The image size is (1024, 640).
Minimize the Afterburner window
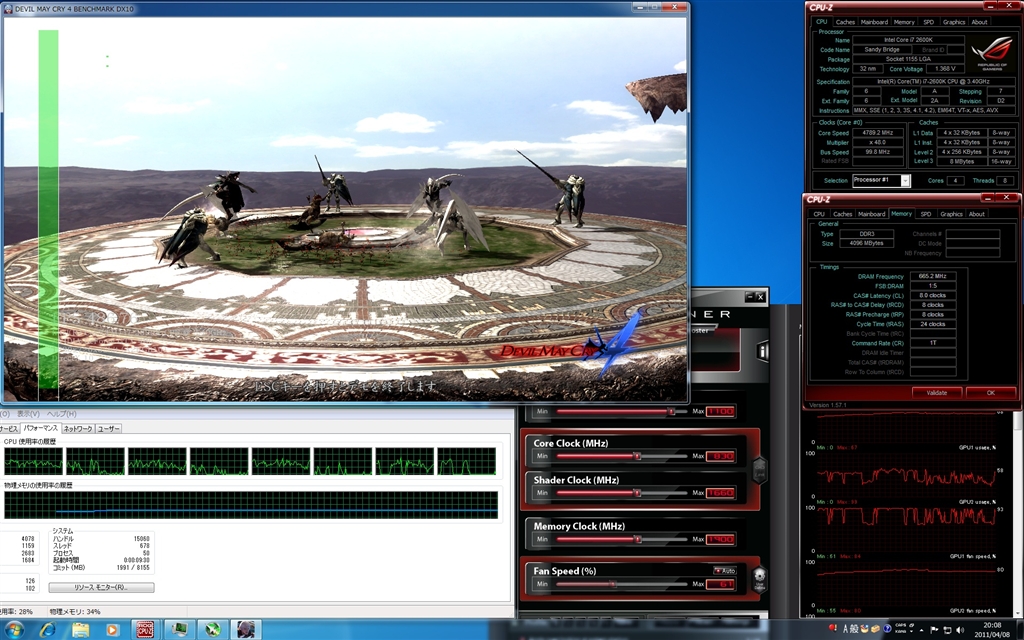(x=750, y=297)
